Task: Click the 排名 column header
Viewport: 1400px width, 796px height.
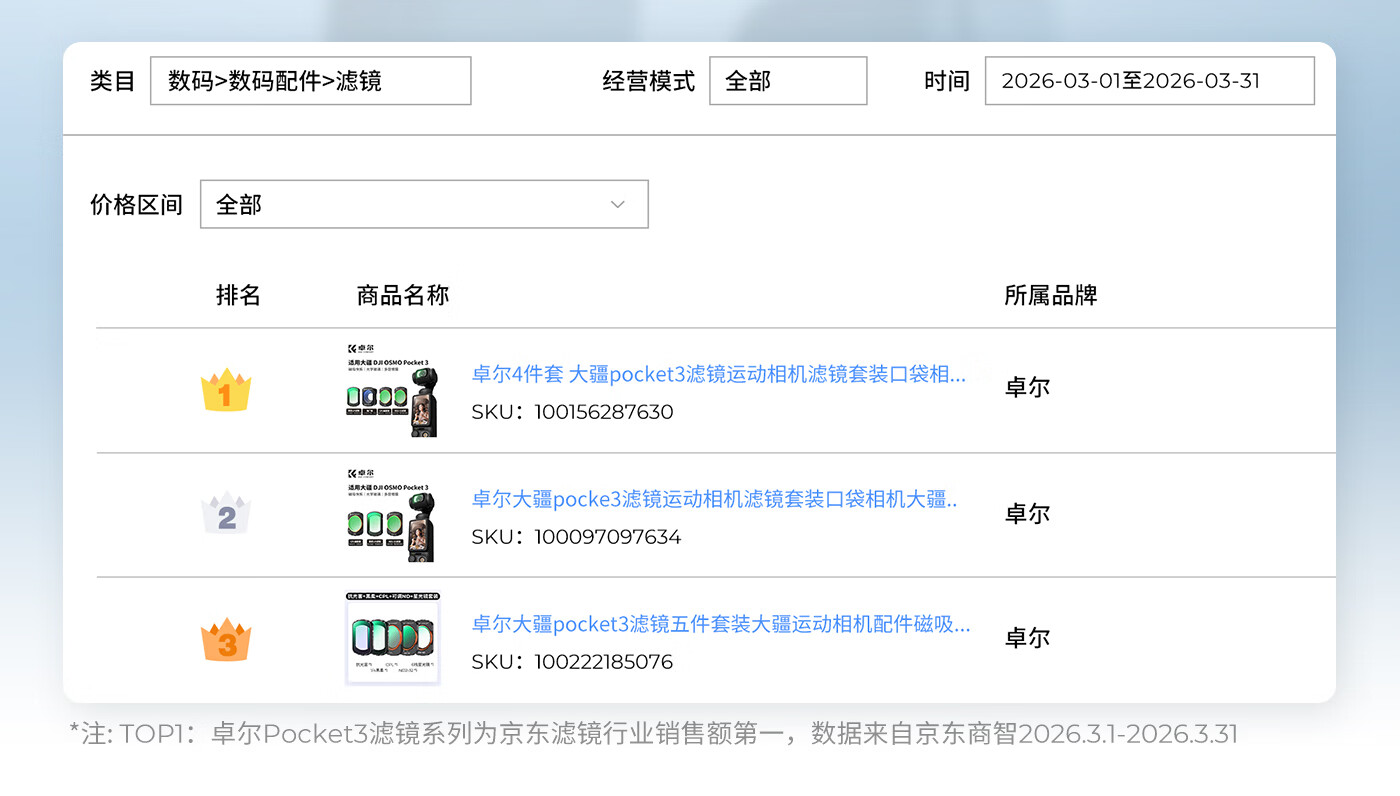Action: pyautogui.click(x=238, y=295)
